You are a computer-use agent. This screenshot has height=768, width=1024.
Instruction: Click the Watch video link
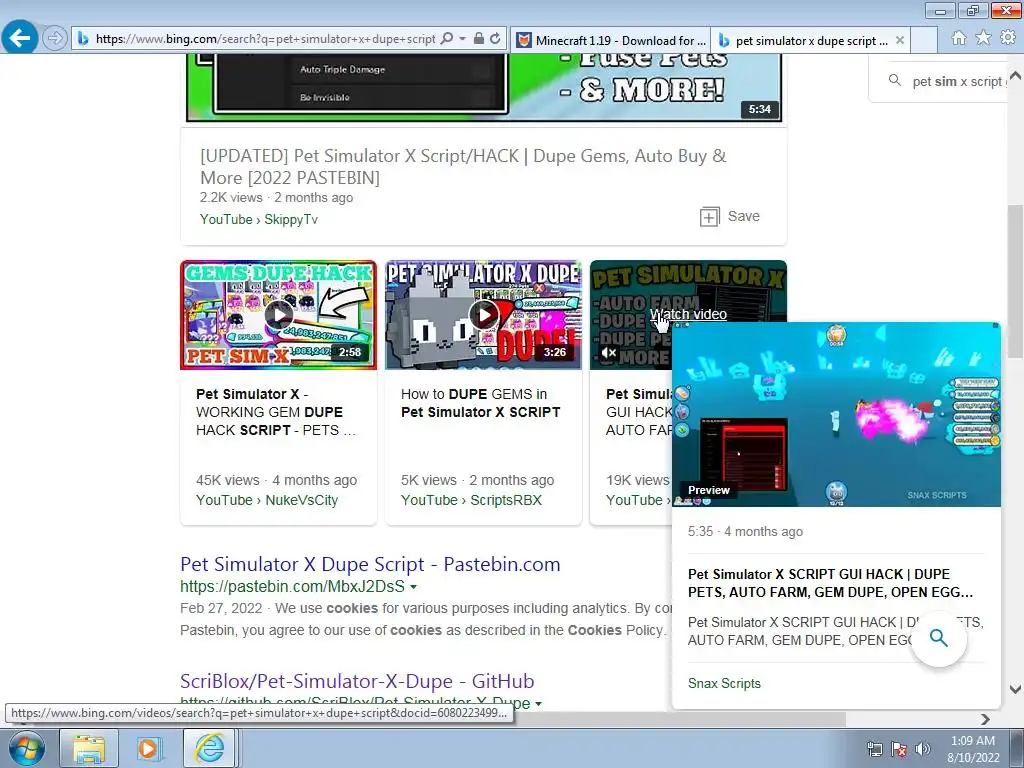[688, 314]
